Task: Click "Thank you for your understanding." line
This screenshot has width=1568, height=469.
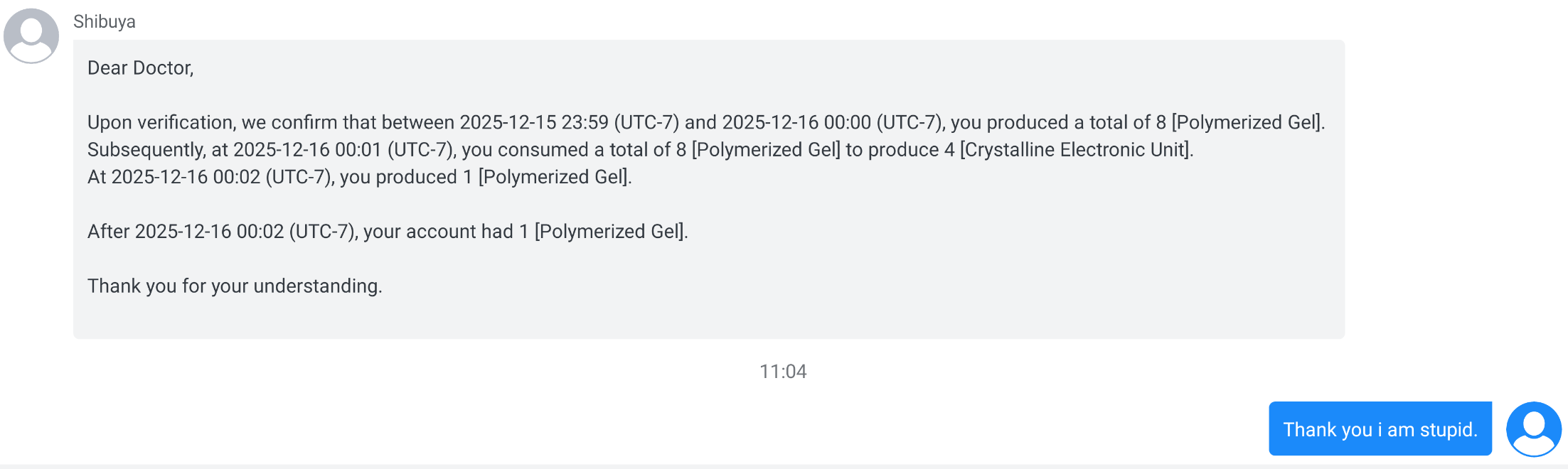Action: [235, 286]
